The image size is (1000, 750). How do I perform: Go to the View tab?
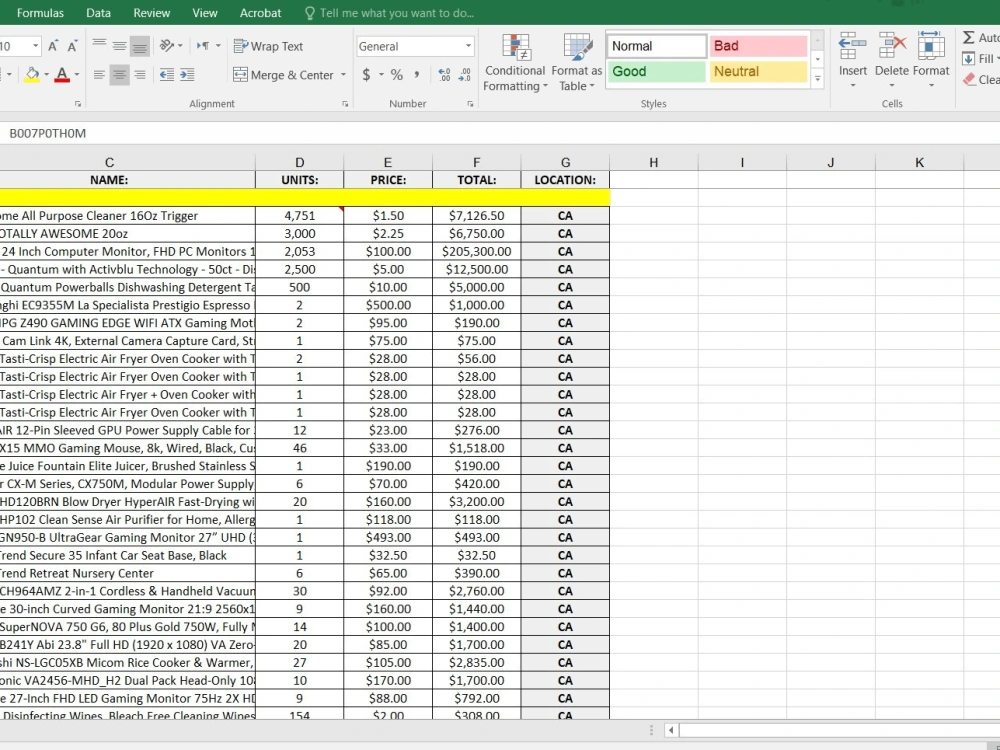[x=205, y=13]
